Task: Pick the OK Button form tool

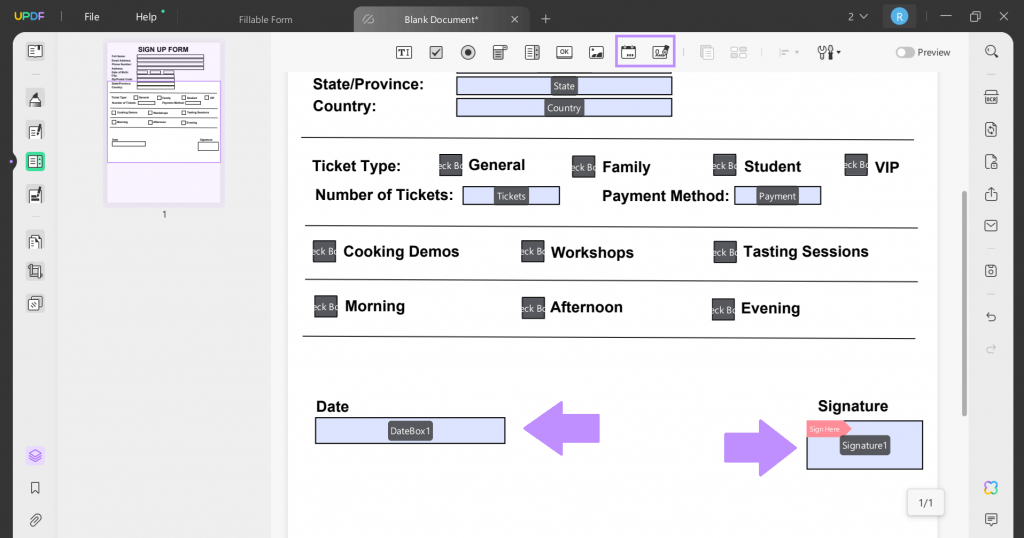Action: [x=564, y=52]
